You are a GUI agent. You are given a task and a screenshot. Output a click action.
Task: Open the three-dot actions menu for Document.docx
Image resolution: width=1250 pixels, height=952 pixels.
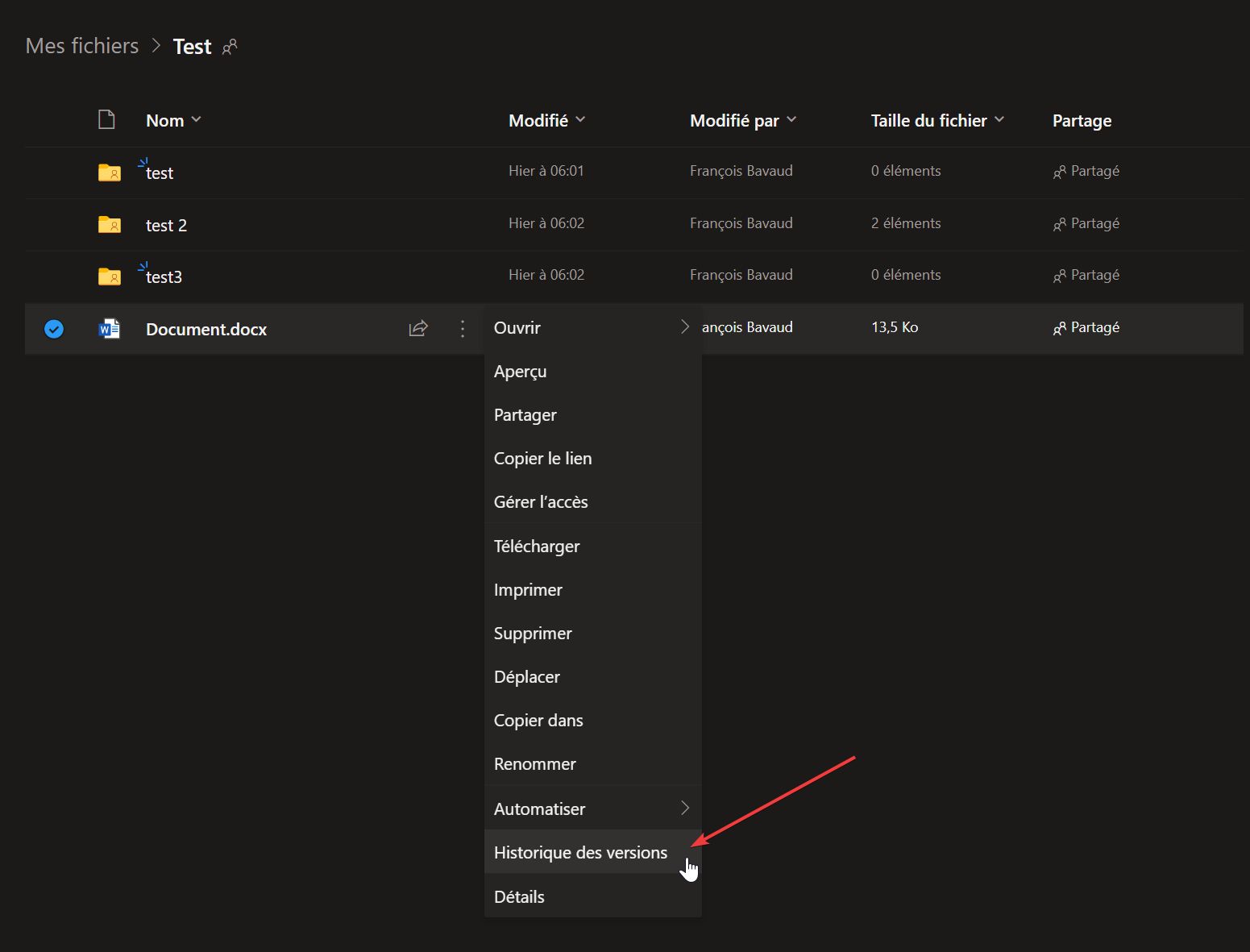[x=463, y=328]
